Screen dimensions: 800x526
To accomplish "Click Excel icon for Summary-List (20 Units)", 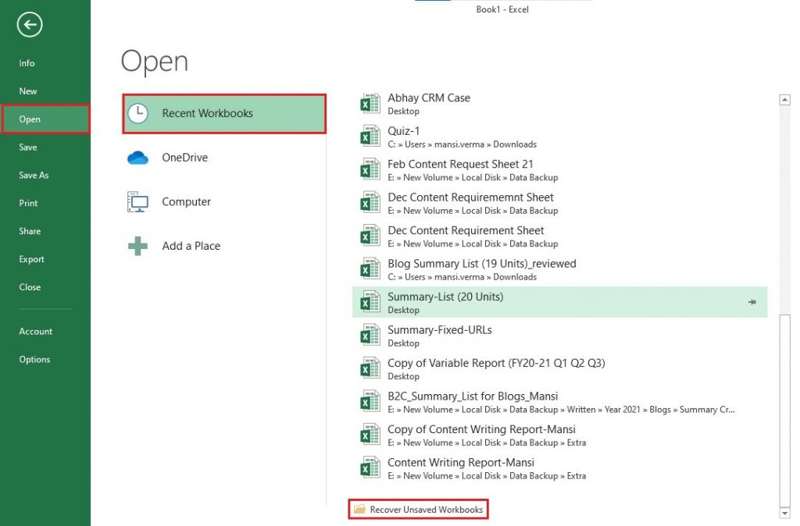I will click(370, 303).
